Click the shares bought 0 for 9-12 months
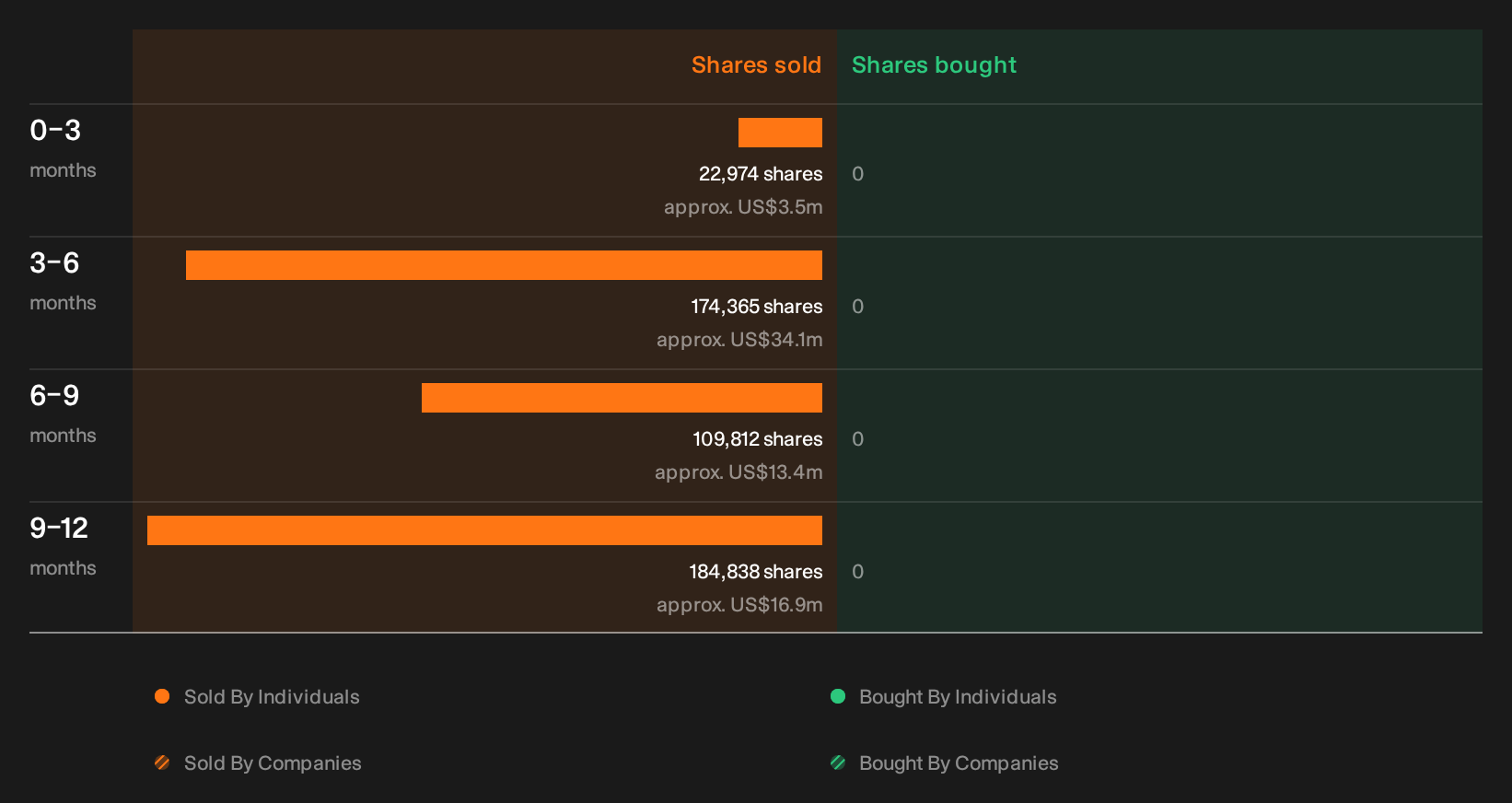 (x=857, y=572)
